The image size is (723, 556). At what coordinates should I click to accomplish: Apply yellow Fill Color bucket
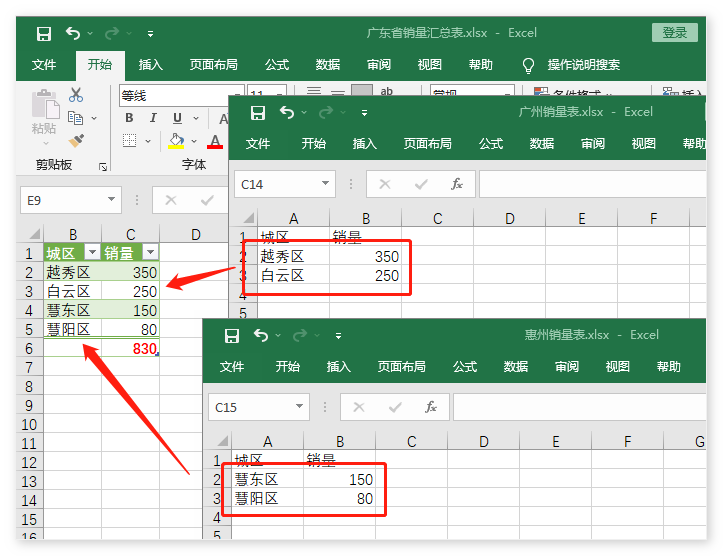[x=176, y=141]
